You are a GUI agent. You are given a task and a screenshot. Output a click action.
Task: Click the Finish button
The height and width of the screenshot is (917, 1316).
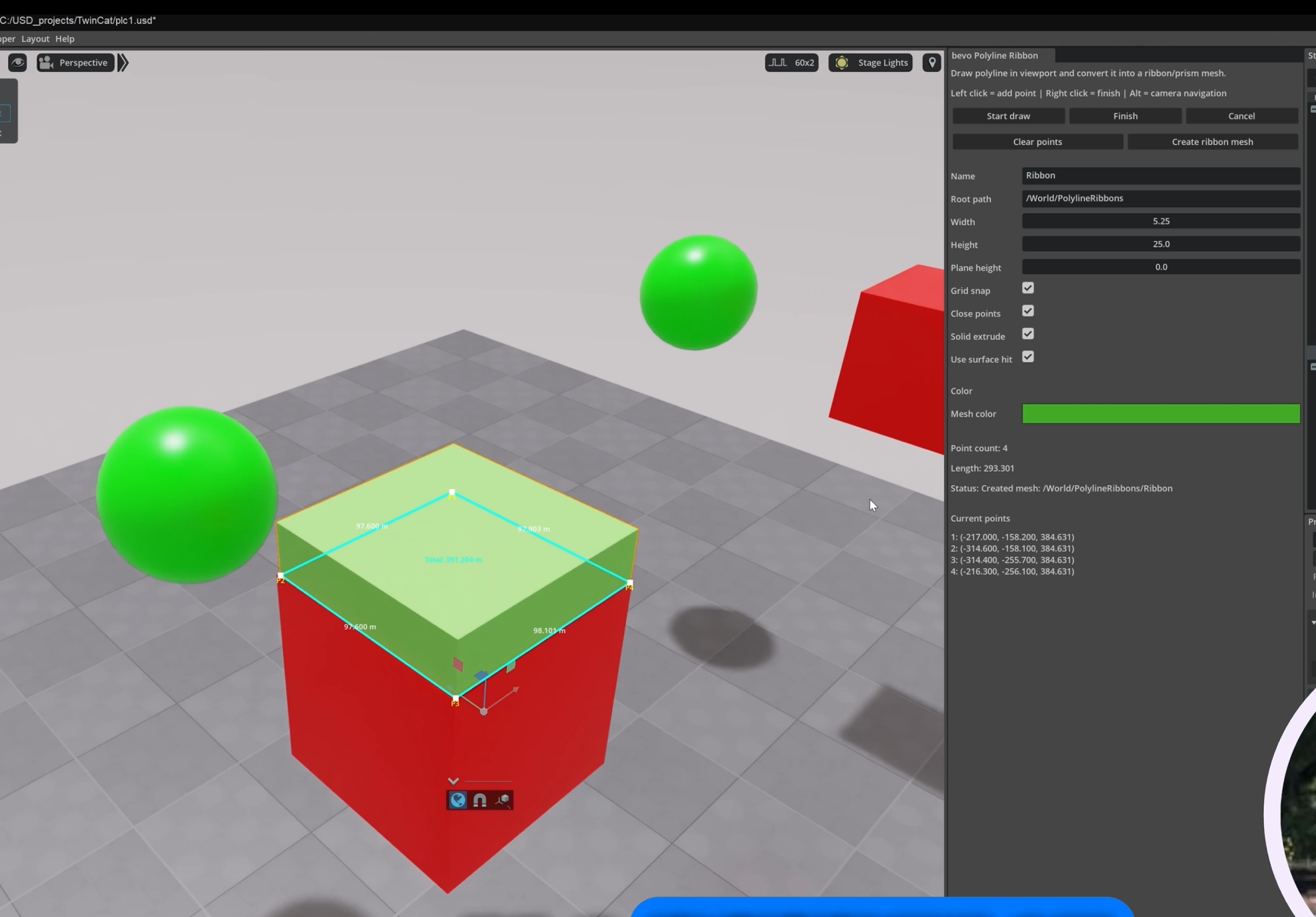pyautogui.click(x=1125, y=116)
